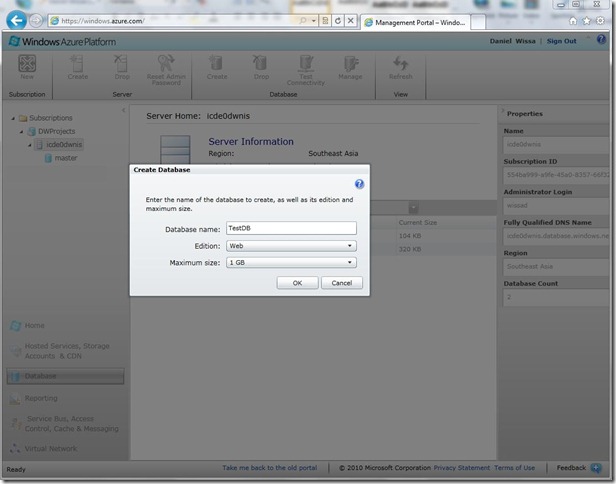
Task: Click the browser back arrow button
Action: [16, 20]
